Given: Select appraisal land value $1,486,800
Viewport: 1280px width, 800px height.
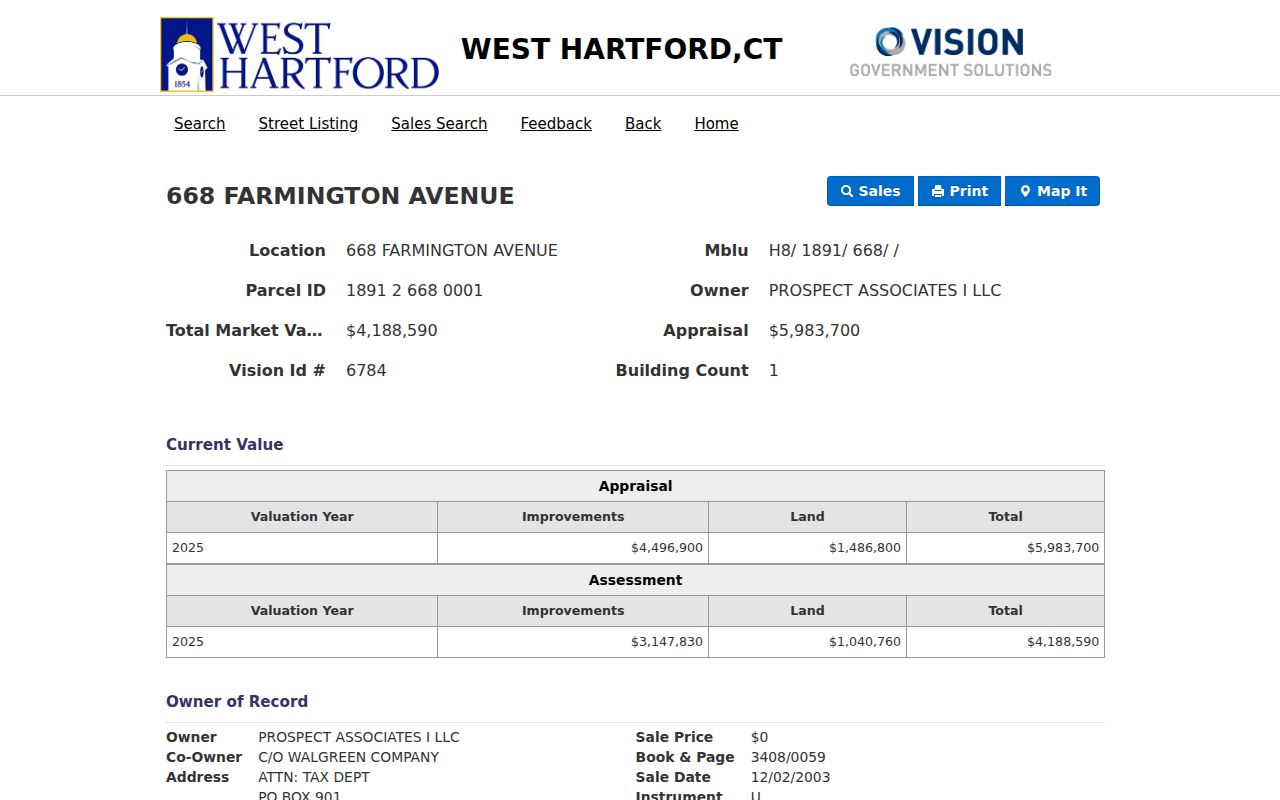Looking at the screenshot, I should 865,548.
